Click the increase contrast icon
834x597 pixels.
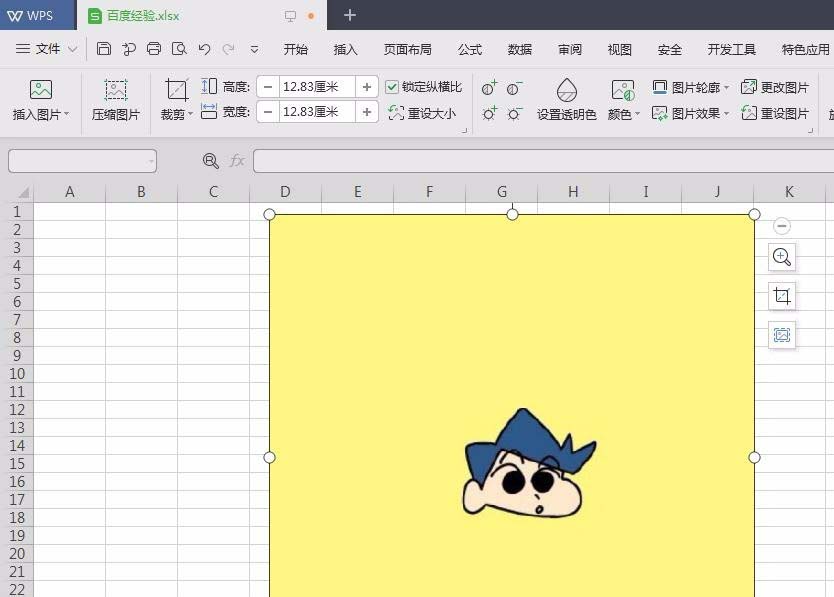tap(489, 88)
